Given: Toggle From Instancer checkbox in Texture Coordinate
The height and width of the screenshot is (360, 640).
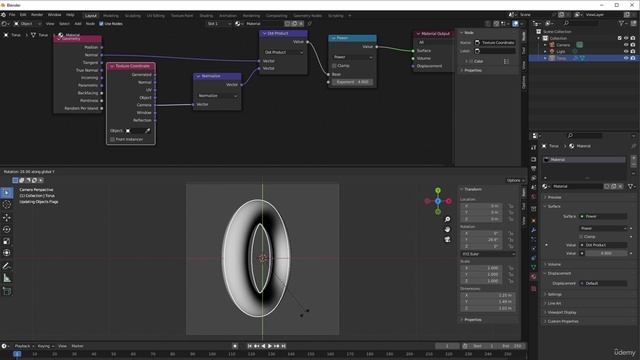Looking at the screenshot, I should (x=112, y=140).
